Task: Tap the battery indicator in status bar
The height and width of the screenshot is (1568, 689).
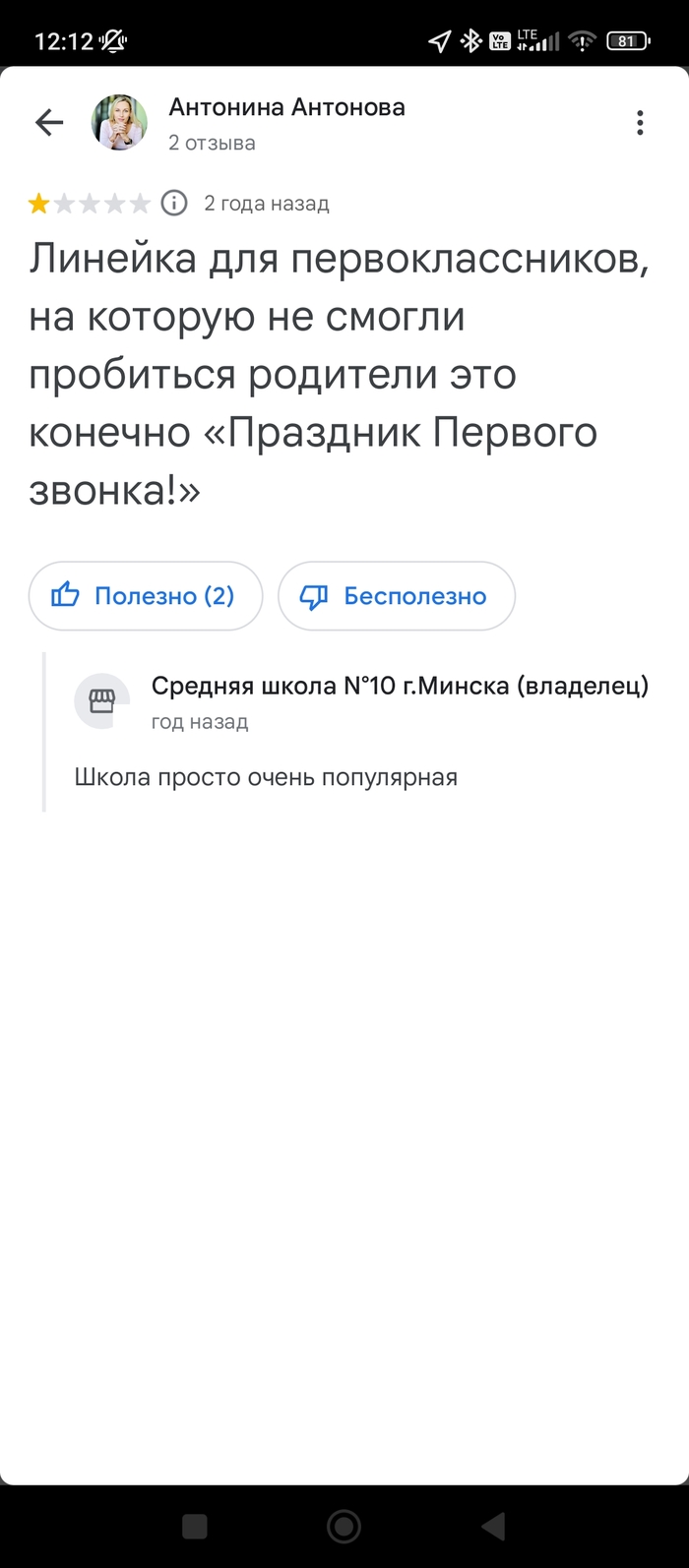Action: (626, 41)
